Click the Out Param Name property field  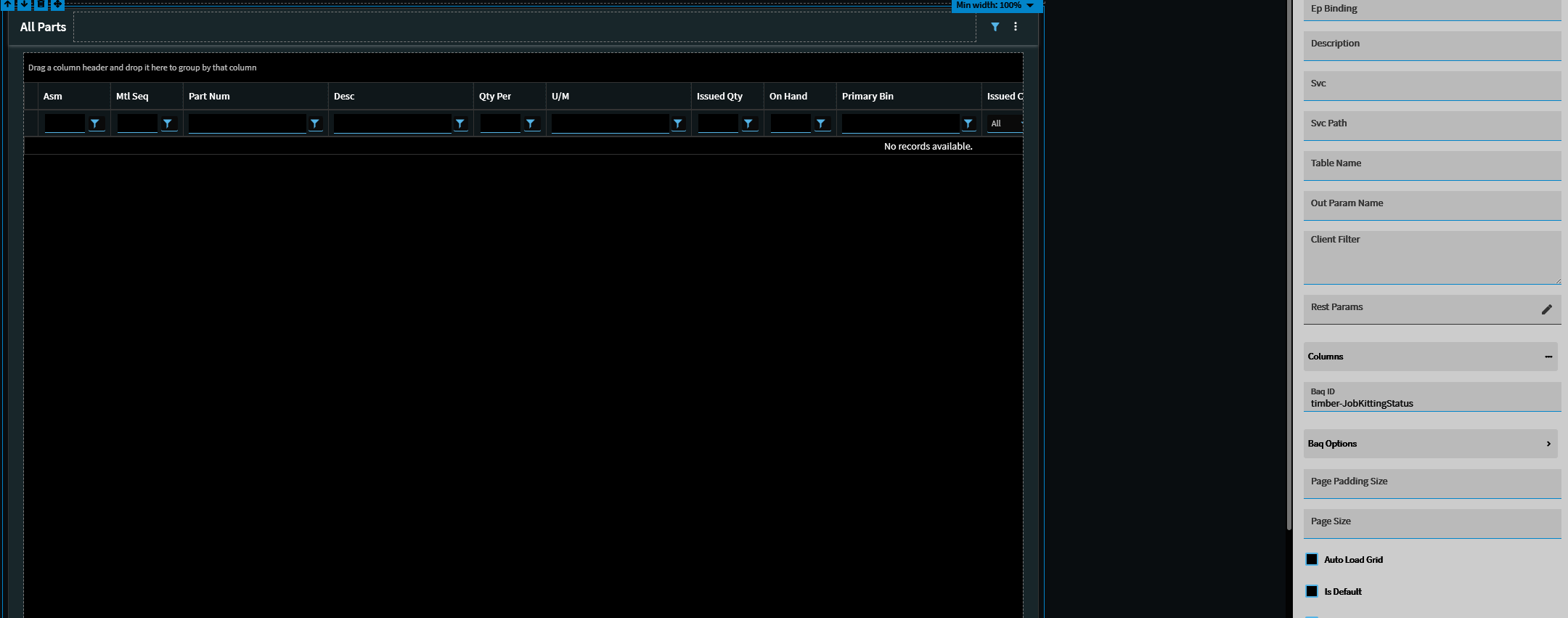point(1432,206)
